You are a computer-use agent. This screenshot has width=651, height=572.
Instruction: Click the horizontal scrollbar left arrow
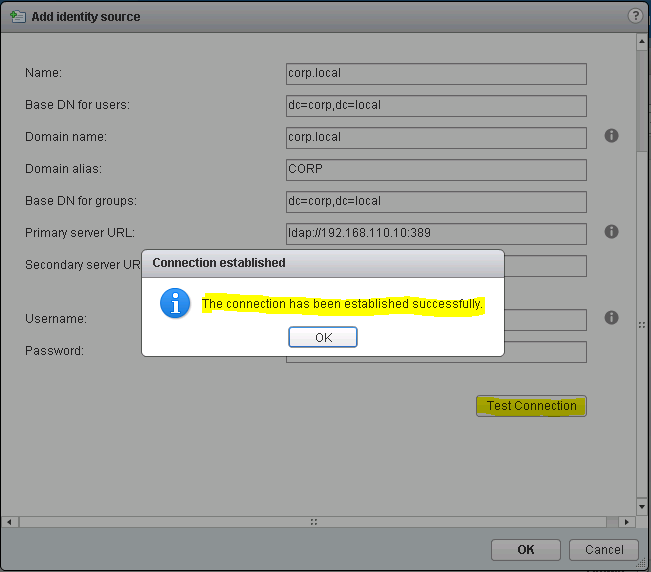point(9,522)
